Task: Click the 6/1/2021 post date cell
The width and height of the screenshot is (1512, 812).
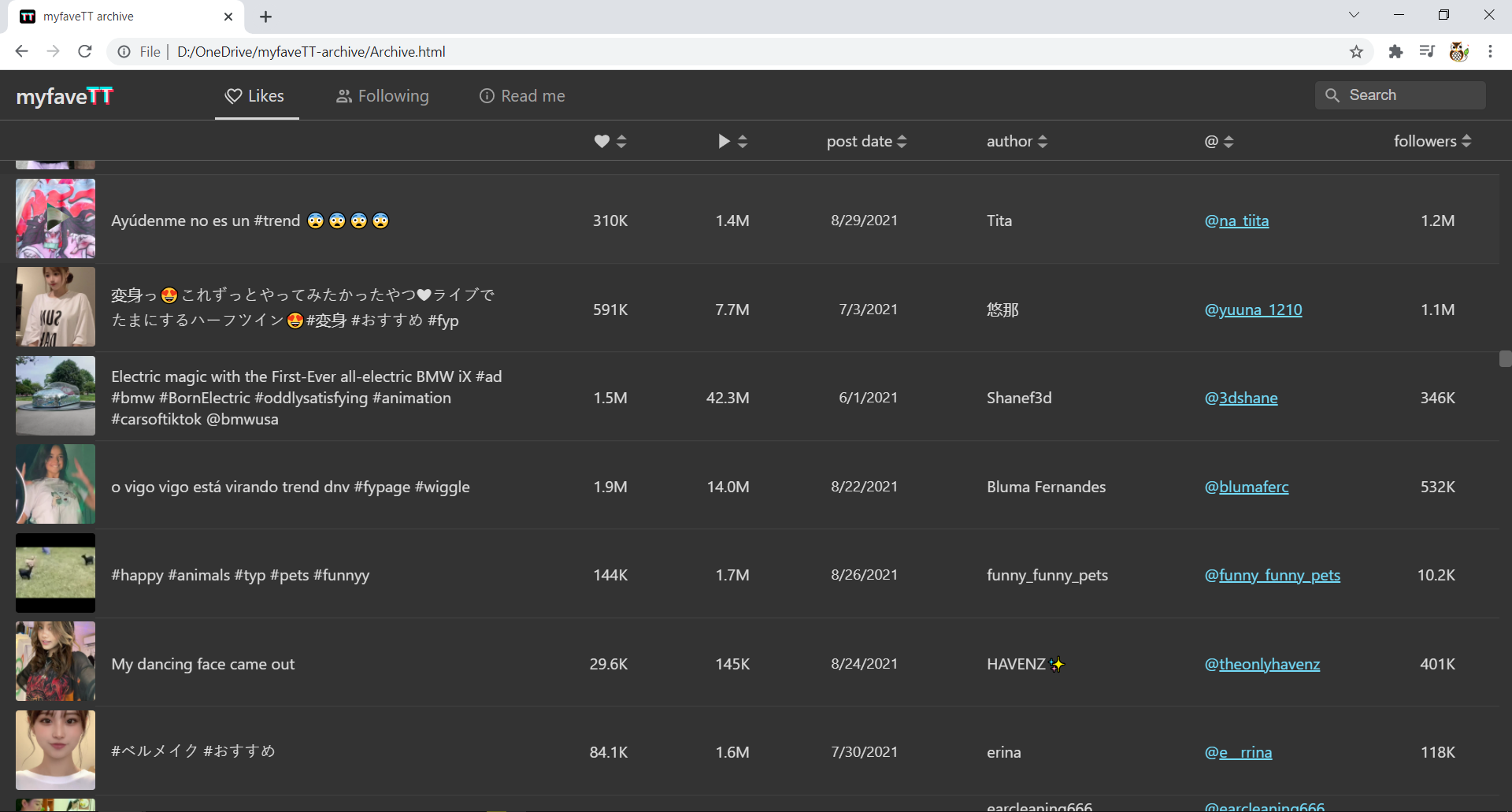Action: 868,398
